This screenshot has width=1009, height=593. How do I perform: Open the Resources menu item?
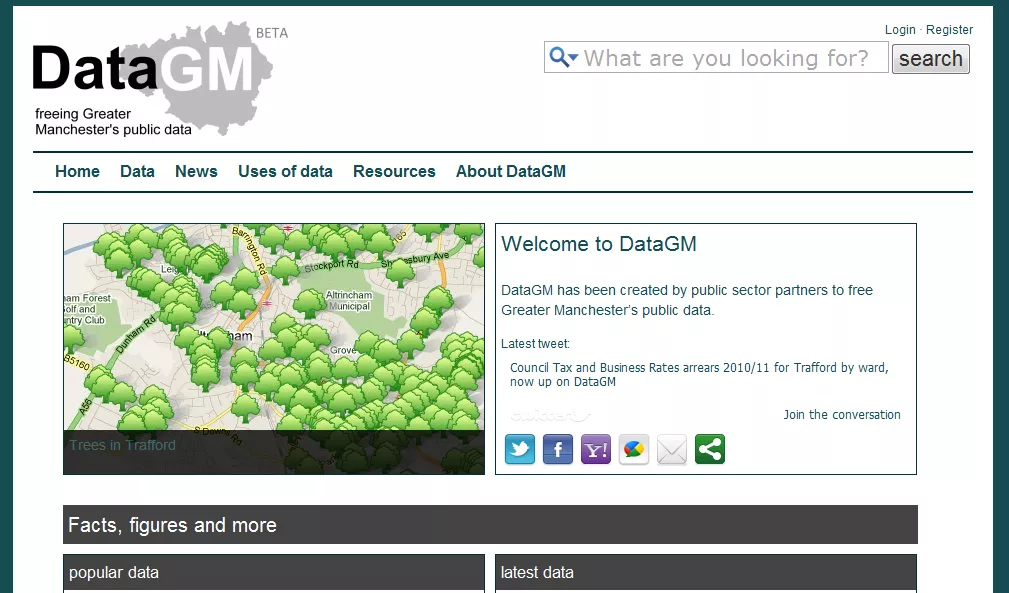coord(394,171)
